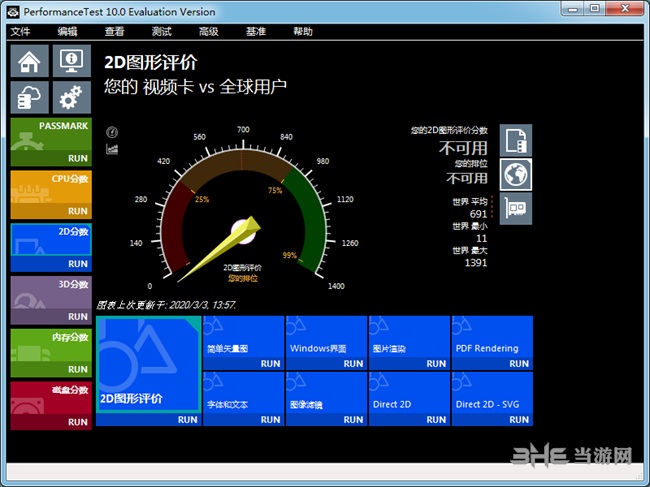Screen dimensions: 650x487
Task: Open the 查看 menu
Action: (x=114, y=31)
